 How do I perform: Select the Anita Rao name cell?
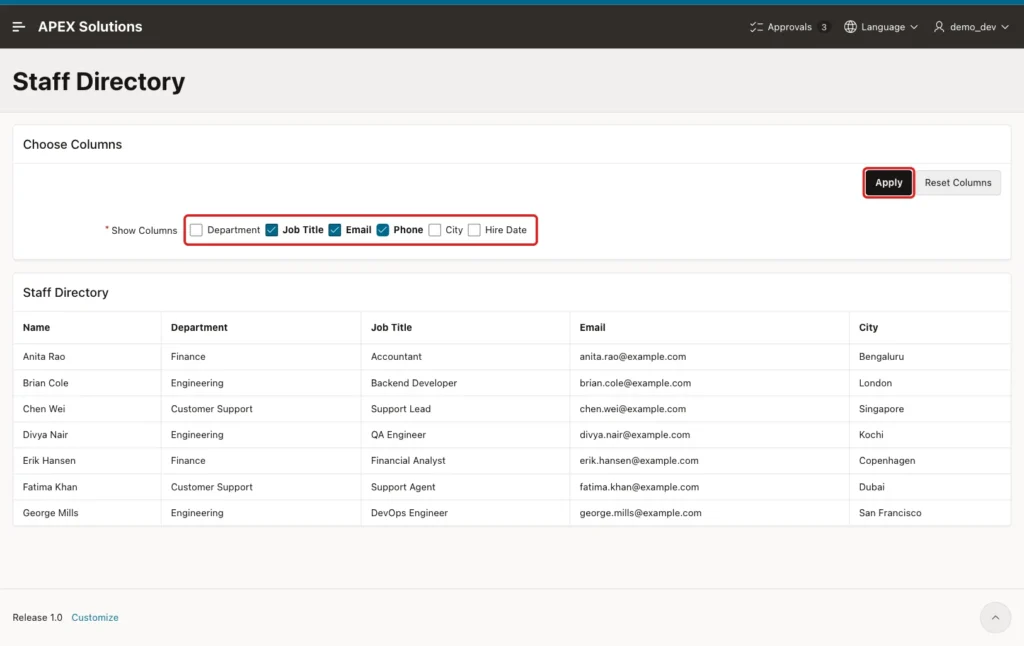87,357
